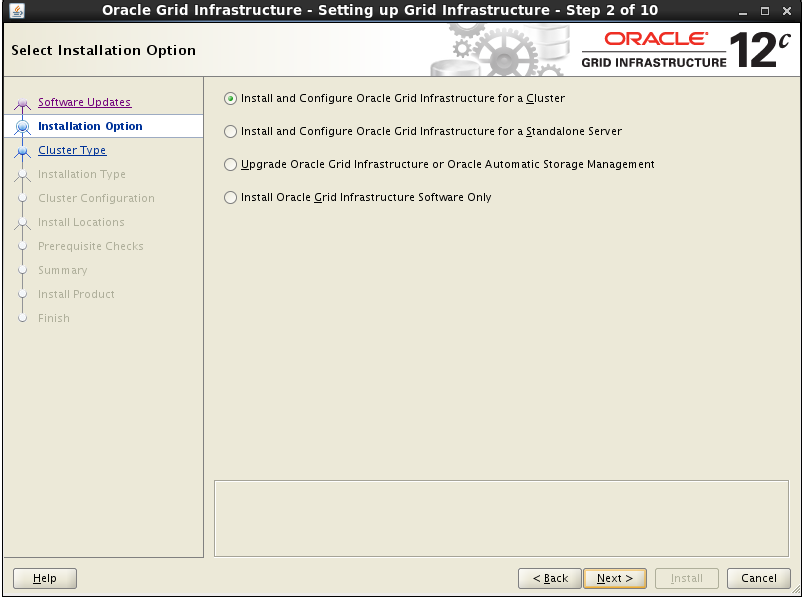Close the installer window
This screenshot has width=805, height=597.
click(x=787, y=11)
